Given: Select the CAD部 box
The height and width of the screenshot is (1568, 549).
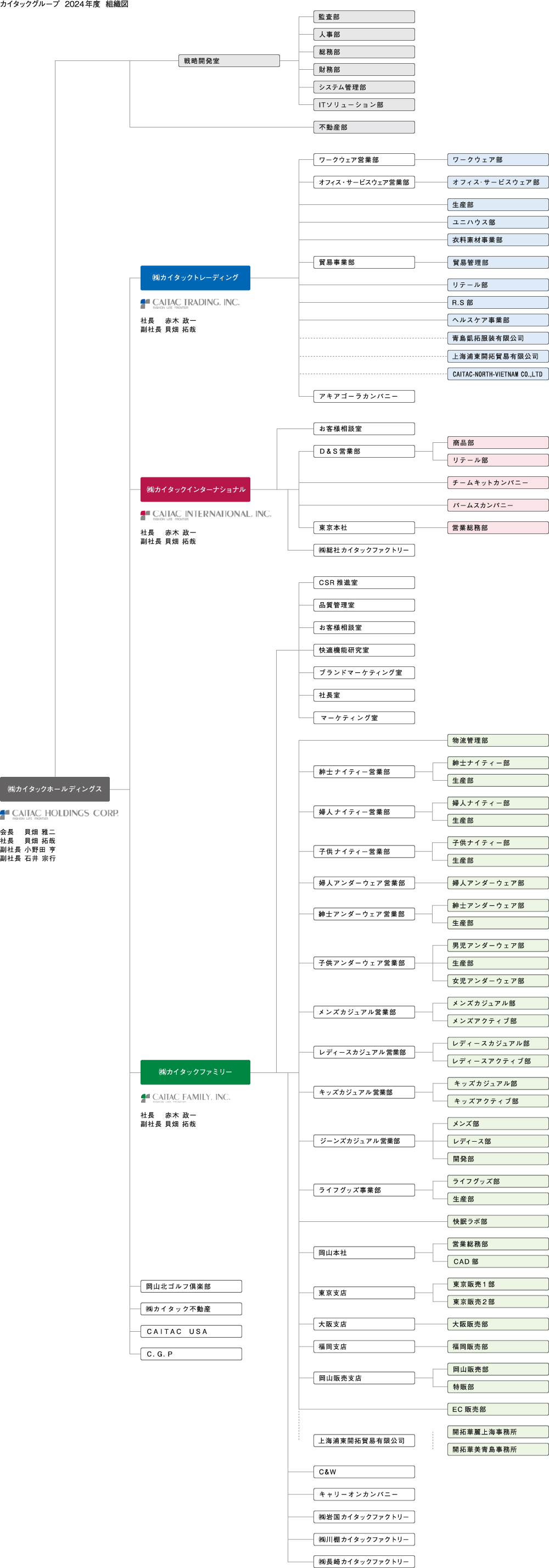Looking at the screenshot, I should 498,1262.
